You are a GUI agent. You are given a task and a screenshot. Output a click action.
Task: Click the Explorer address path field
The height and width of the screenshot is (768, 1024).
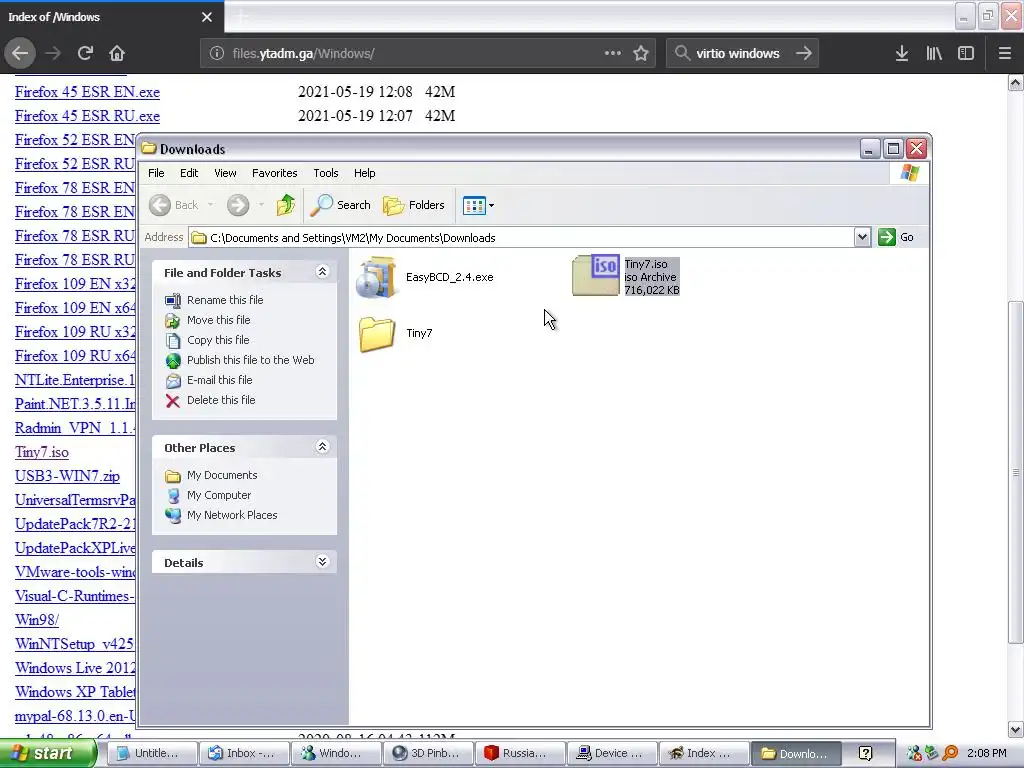(530, 238)
